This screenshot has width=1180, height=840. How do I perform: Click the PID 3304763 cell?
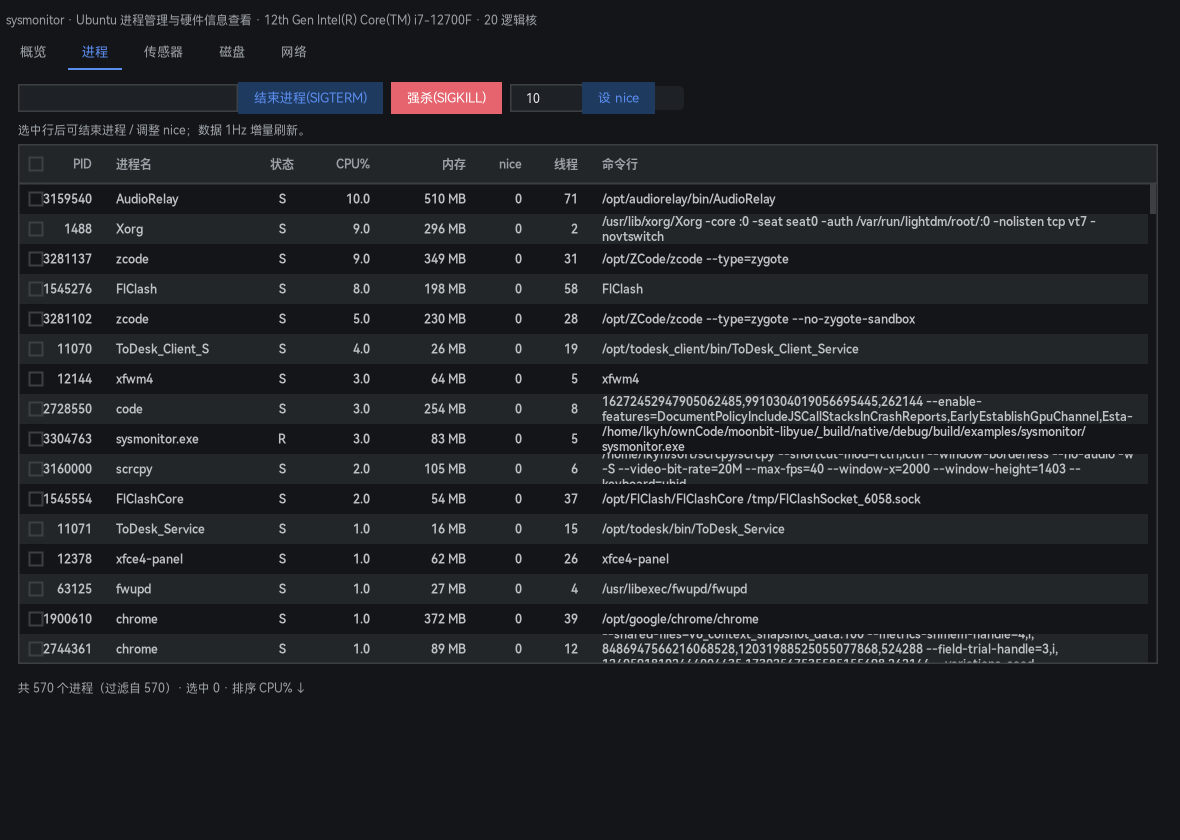click(68, 439)
